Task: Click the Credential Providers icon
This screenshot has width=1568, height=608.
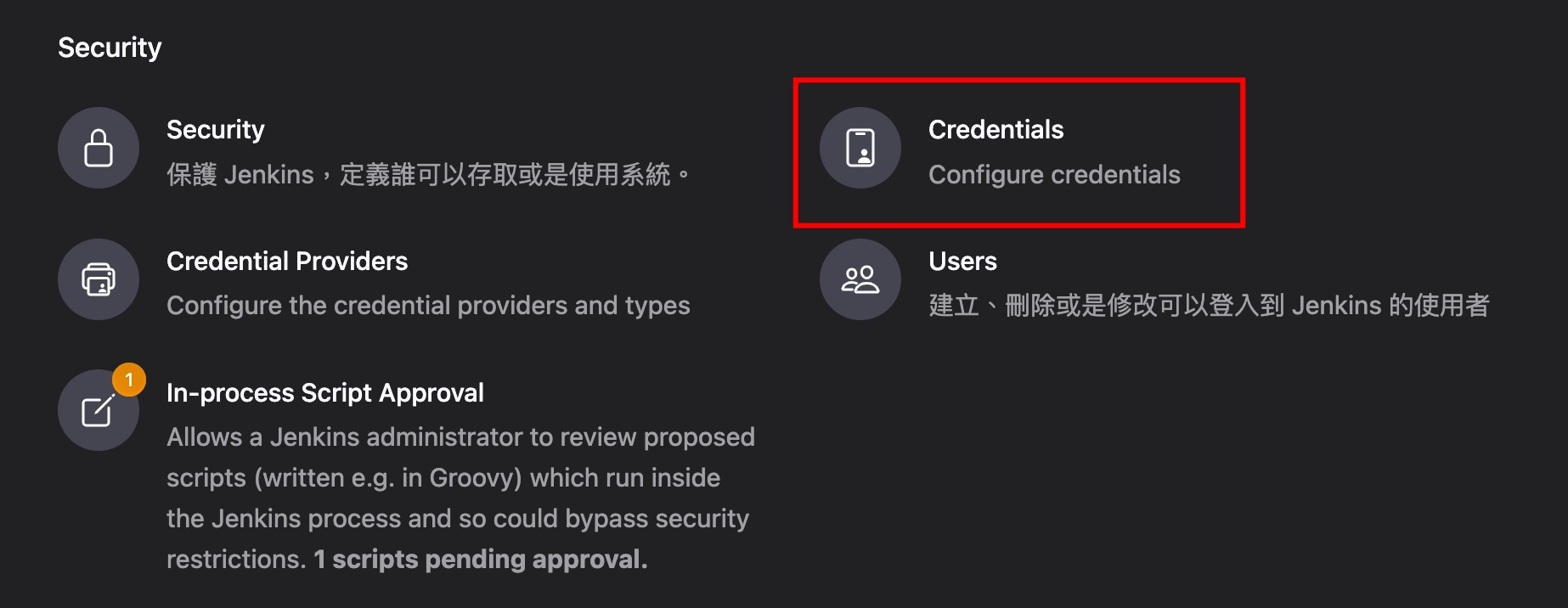Action: (x=99, y=279)
